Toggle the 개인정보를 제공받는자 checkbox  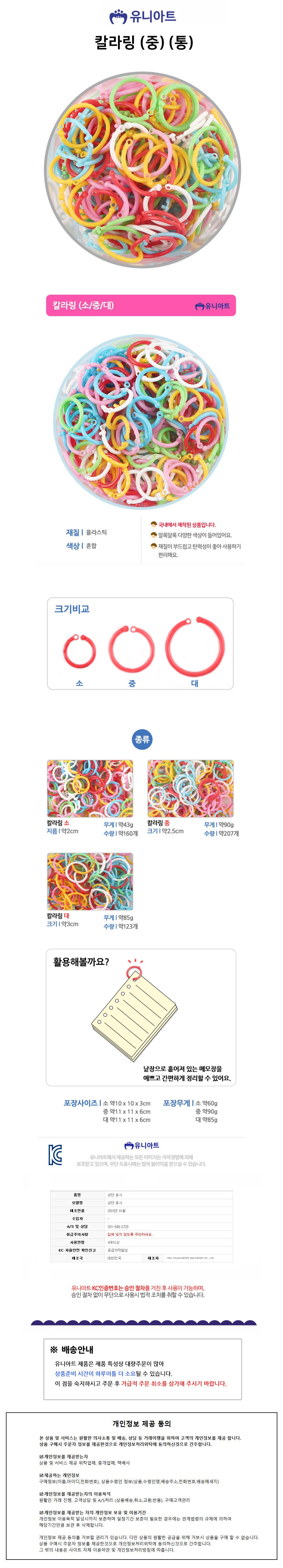(42, 1457)
